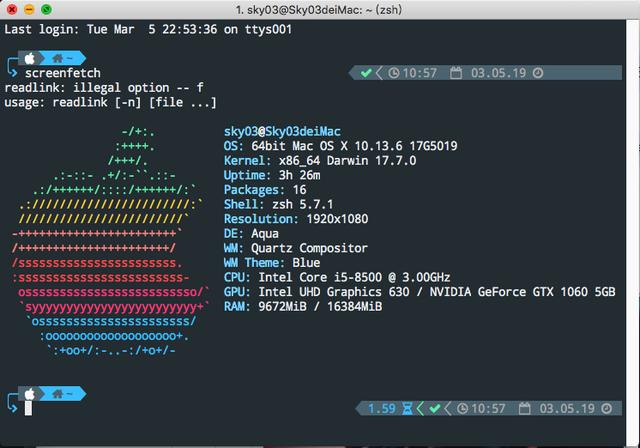Click the 10:57 time in the upper status
This screenshot has height=448, width=640.
420,73
